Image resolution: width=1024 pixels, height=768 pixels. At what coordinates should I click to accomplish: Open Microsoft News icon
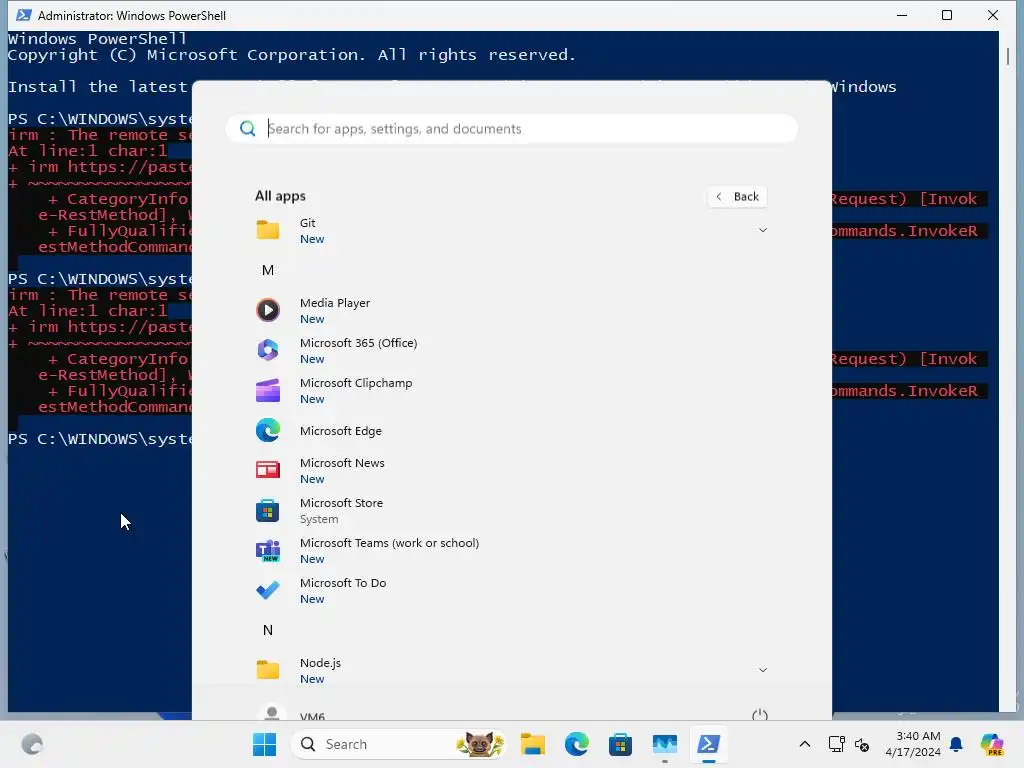[x=268, y=470]
